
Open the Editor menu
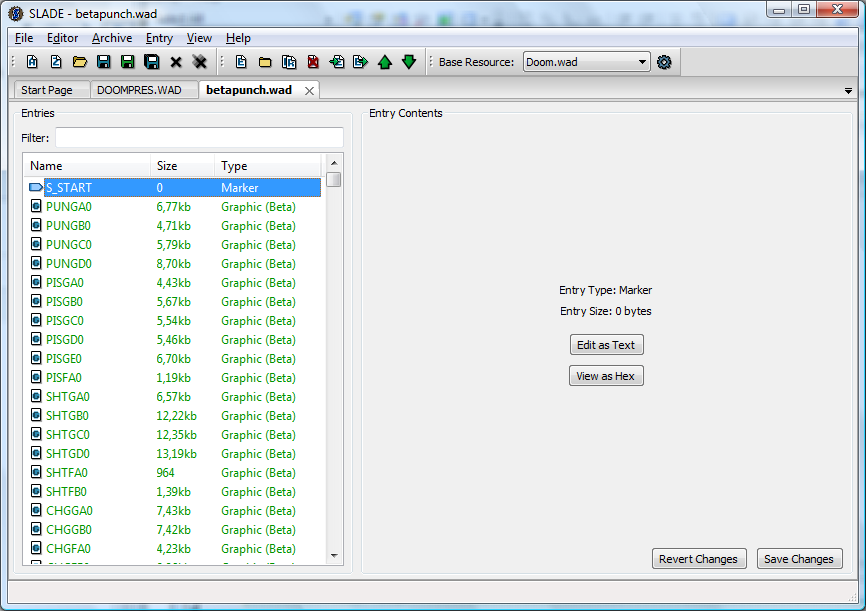coord(62,38)
